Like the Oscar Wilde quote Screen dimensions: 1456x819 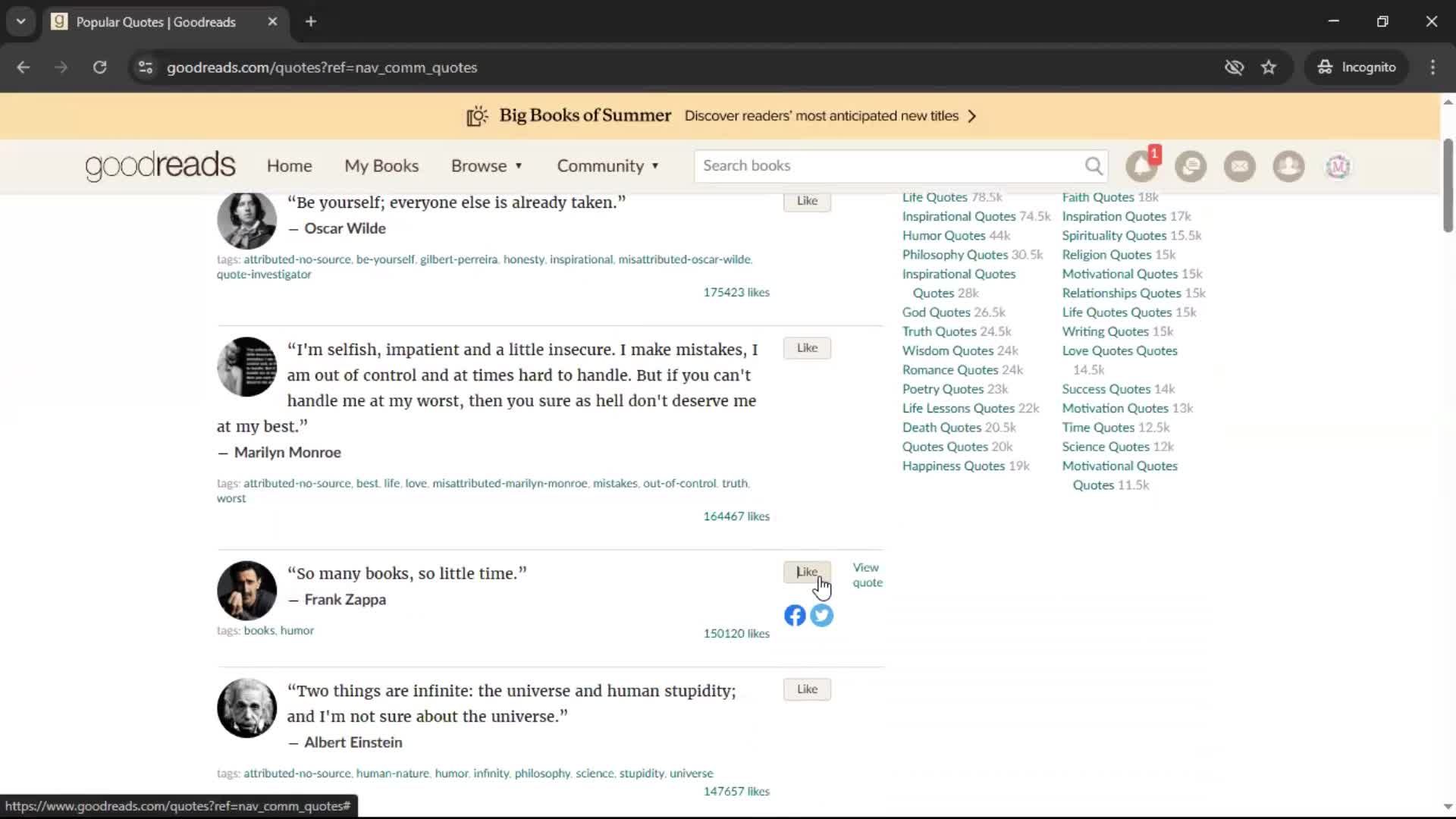pos(807,201)
